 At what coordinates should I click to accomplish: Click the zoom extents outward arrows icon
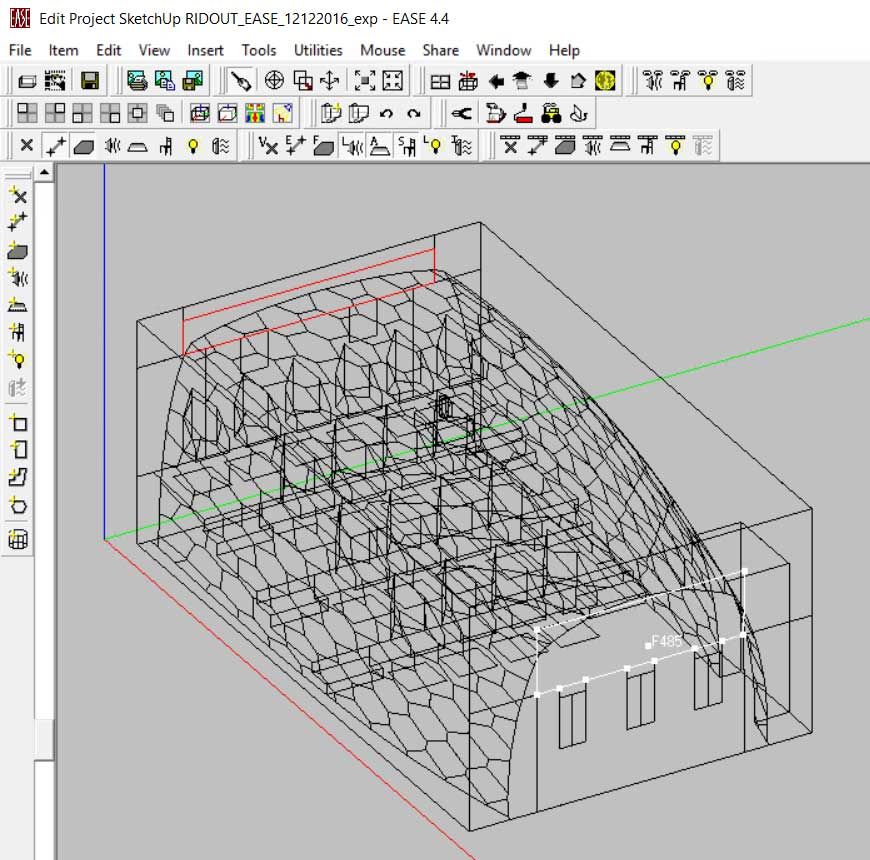(365, 81)
